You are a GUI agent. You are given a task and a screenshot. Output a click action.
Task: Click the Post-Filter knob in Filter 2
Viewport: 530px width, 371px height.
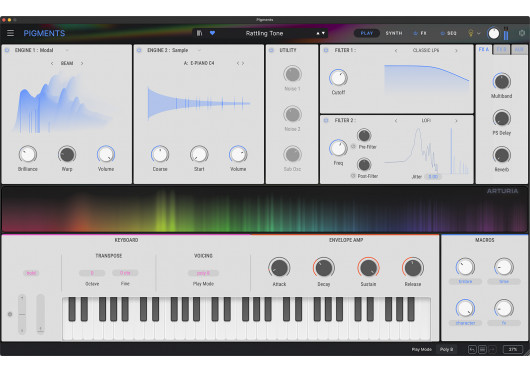click(x=364, y=165)
